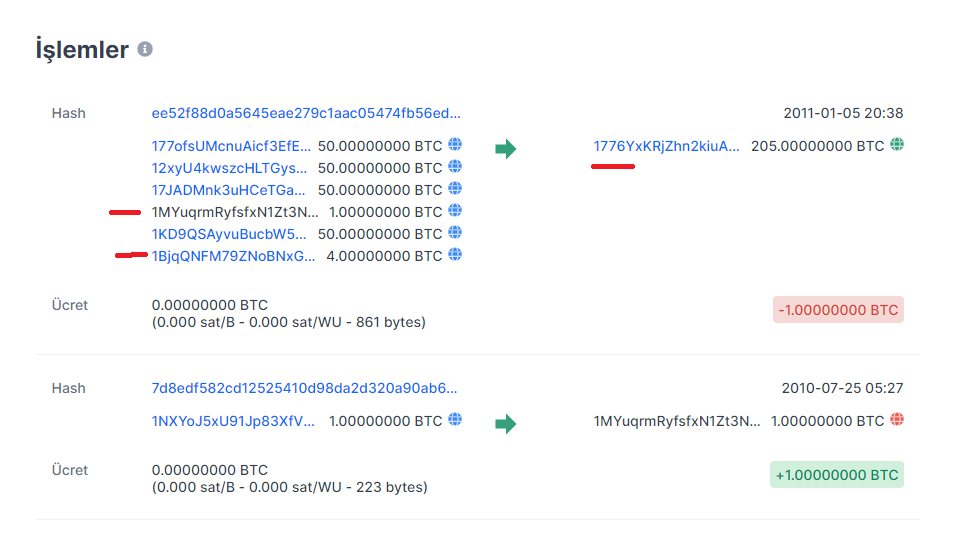Click globe icon beside 177ofsUMcnuAicf3EfE address
The image size is (972, 538).
tap(455, 144)
